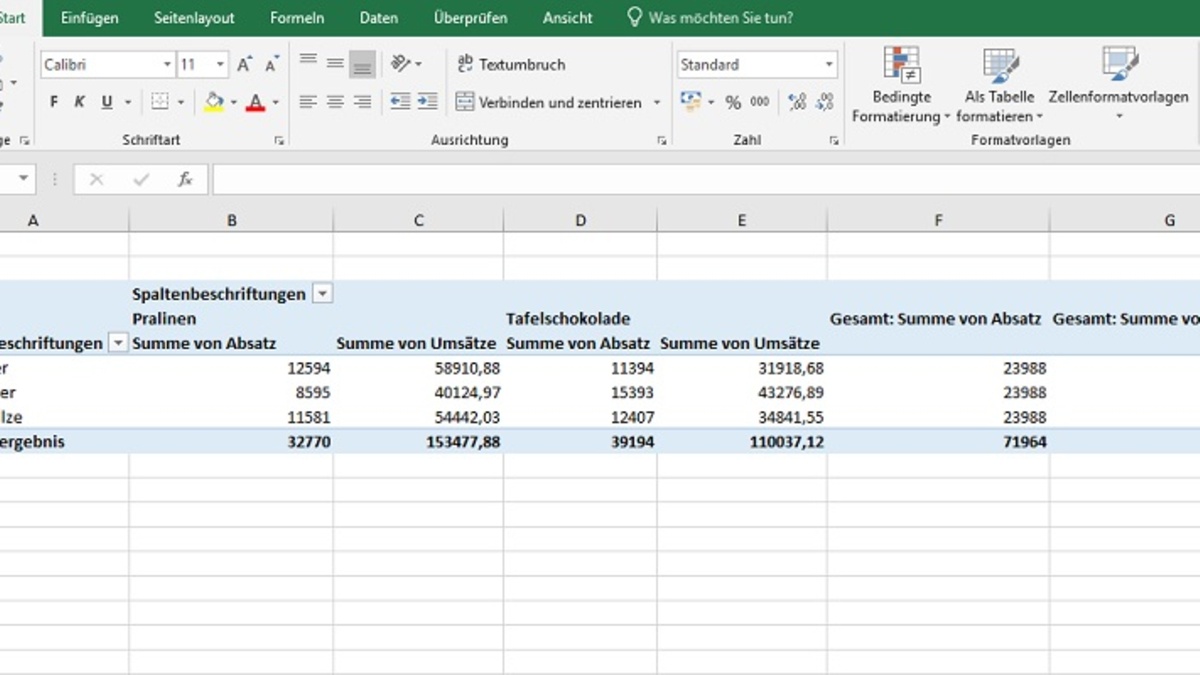This screenshot has width=1200, height=675.
Task: Click the Schriftgrad vergrößern icon
Action: [243, 63]
